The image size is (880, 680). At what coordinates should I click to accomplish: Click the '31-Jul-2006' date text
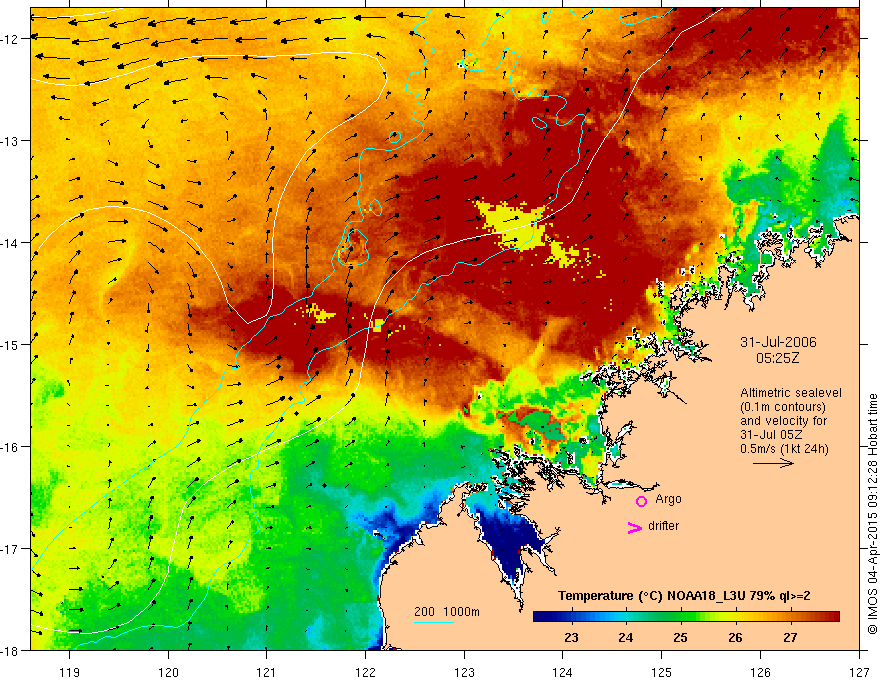pos(778,342)
